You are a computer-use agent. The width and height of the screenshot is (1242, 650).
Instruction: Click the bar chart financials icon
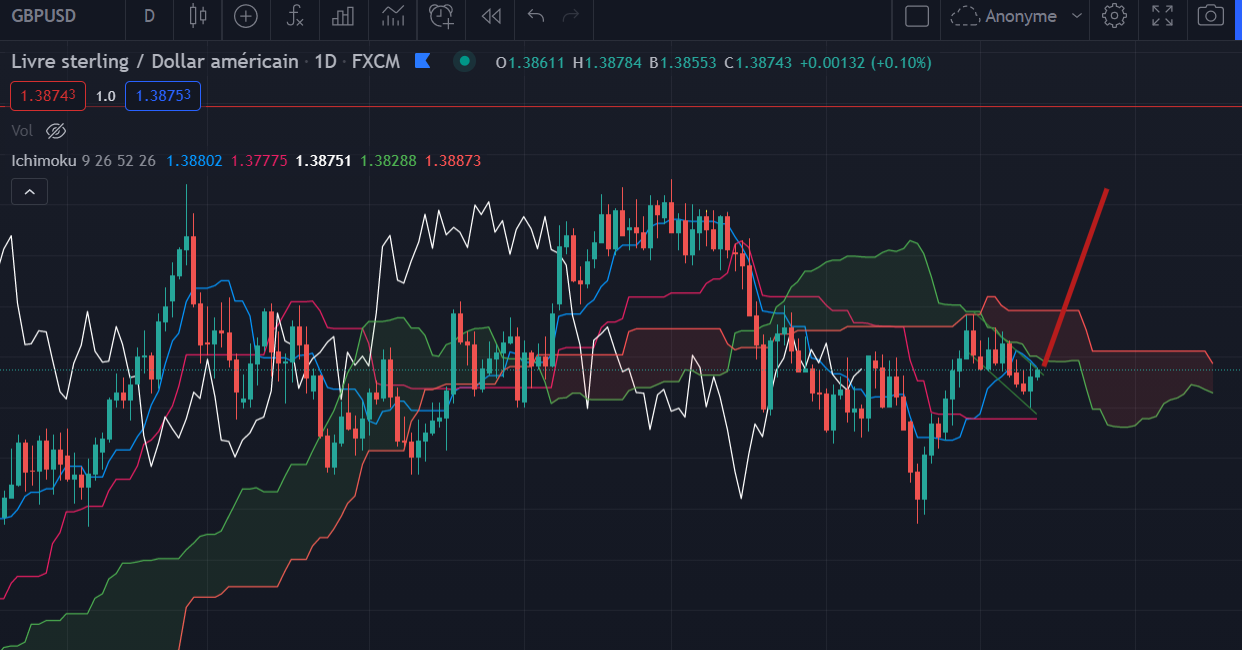point(343,16)
